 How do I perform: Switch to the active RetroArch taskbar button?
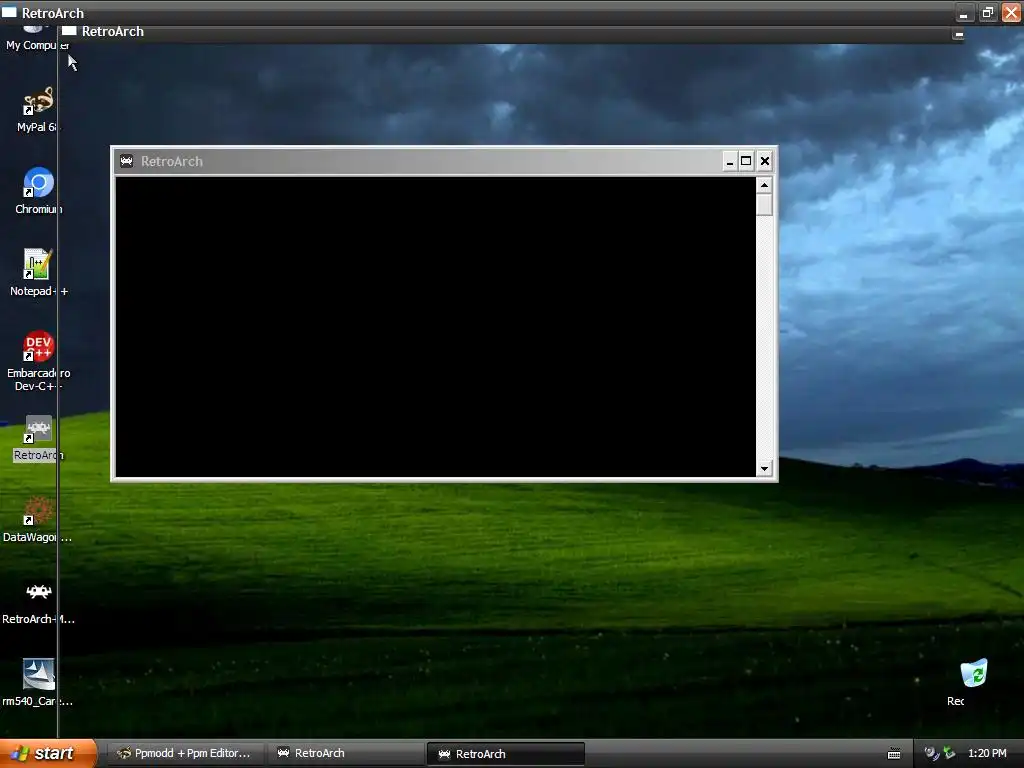(505, 754)
